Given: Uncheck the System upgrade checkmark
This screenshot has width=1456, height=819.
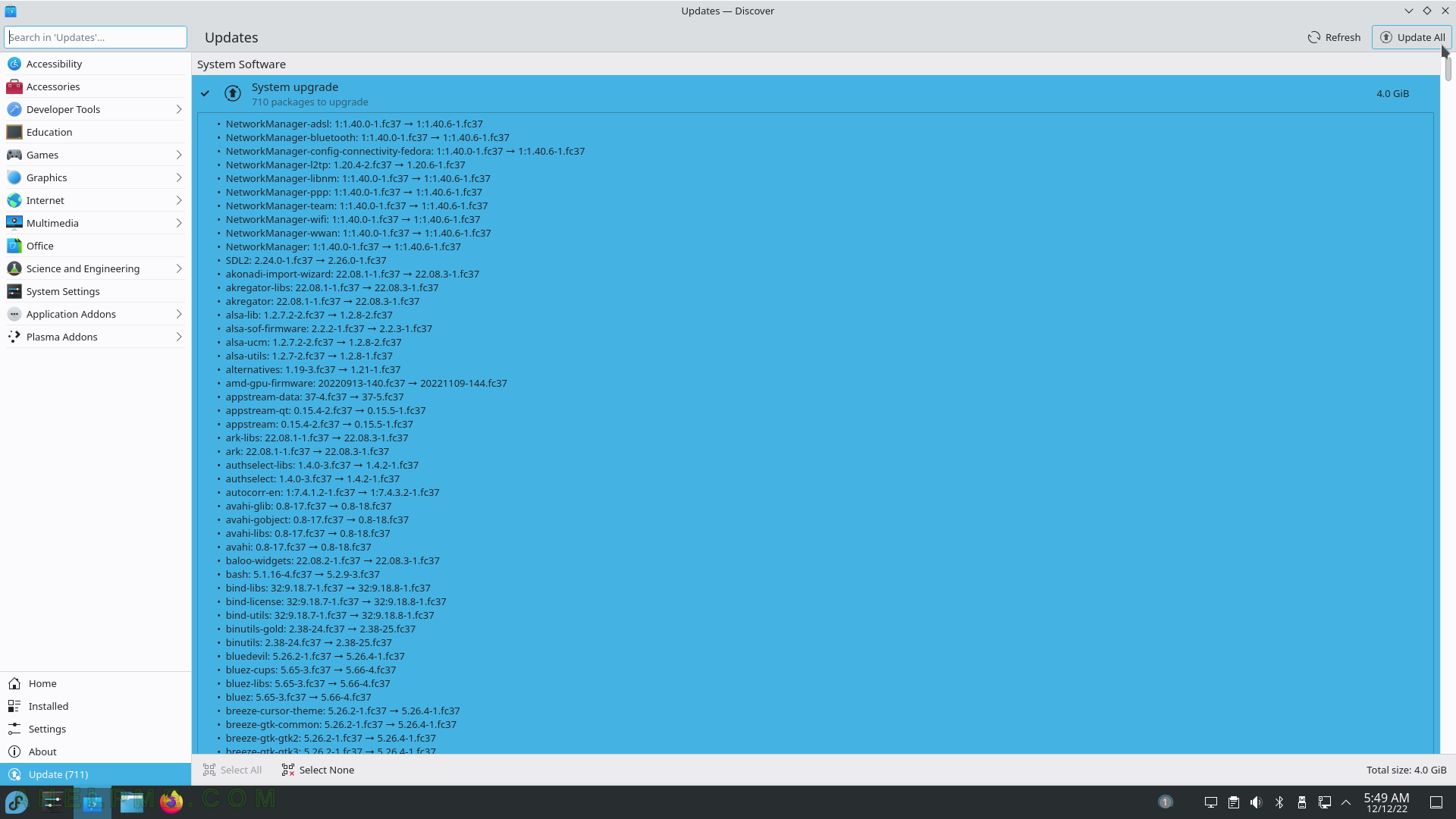Looking at the screenshot, I should coord(205,93).
